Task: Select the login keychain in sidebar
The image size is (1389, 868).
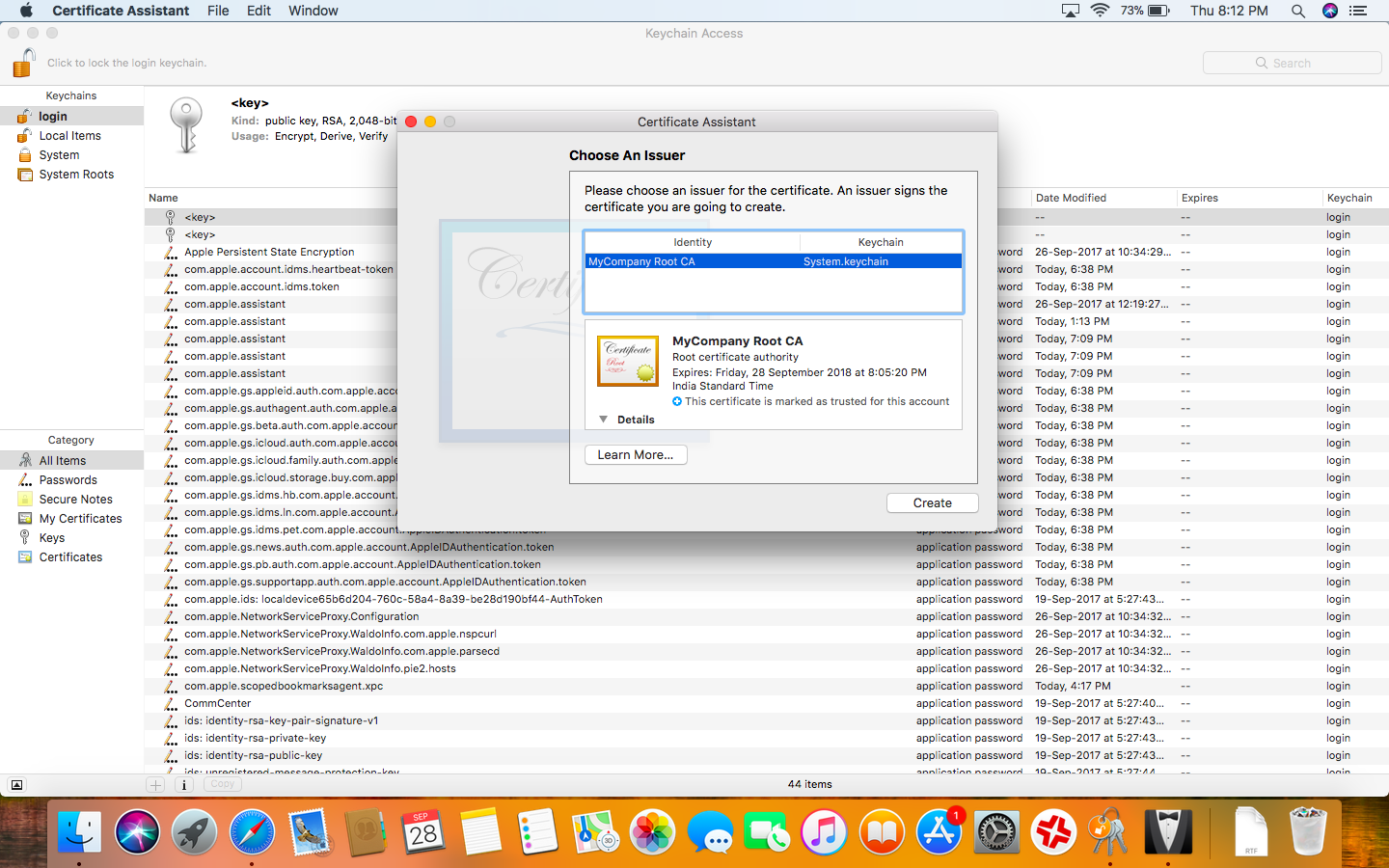Action: tap(71, 116)
